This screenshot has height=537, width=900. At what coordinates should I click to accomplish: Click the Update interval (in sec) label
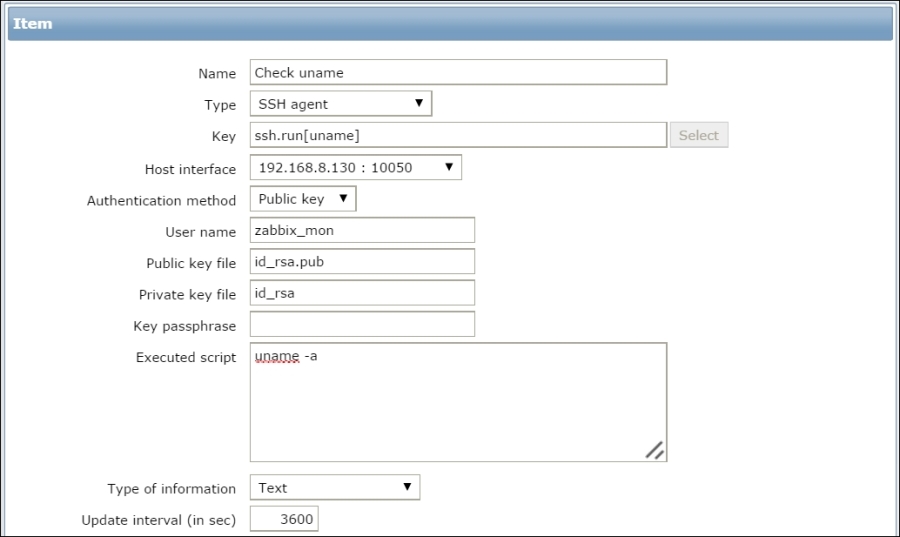pyautogui.click(x=158, y=520)
